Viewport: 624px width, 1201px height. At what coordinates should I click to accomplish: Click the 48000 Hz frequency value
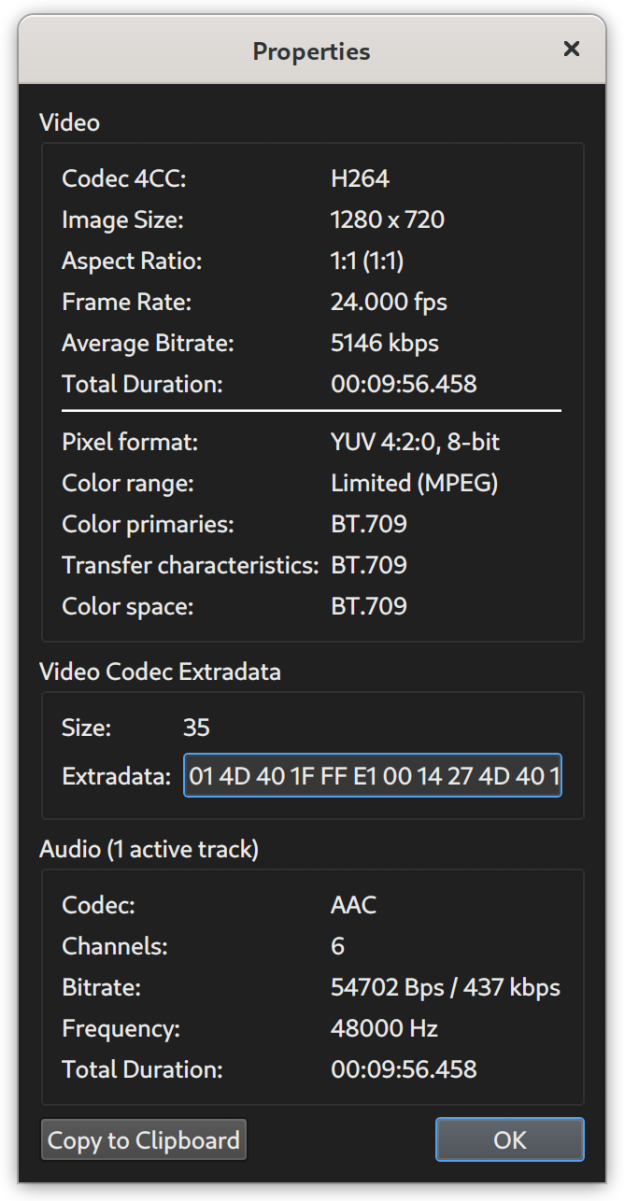point(384,1029)
